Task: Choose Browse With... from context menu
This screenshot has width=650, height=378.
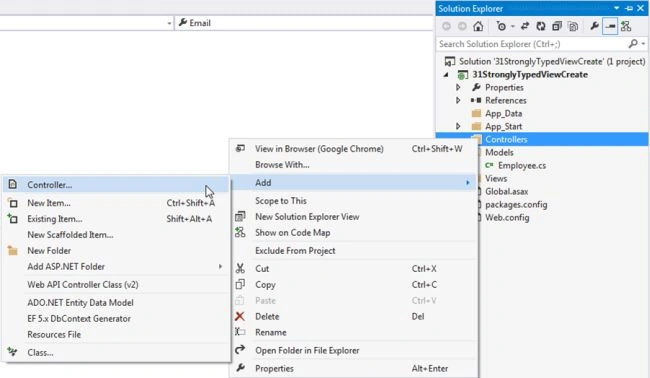Action: pos(353,165)
